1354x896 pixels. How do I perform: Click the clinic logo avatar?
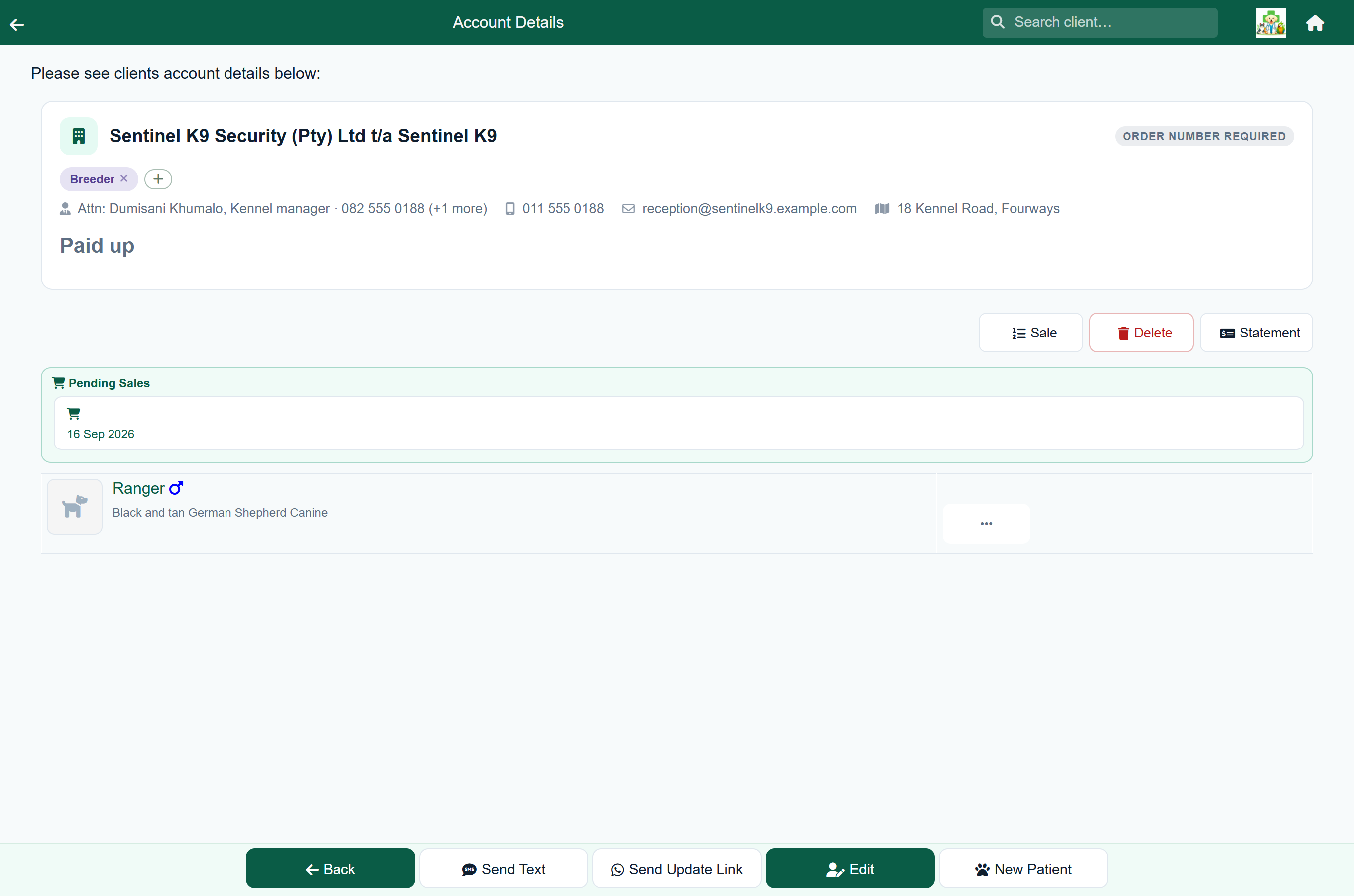1270,23
